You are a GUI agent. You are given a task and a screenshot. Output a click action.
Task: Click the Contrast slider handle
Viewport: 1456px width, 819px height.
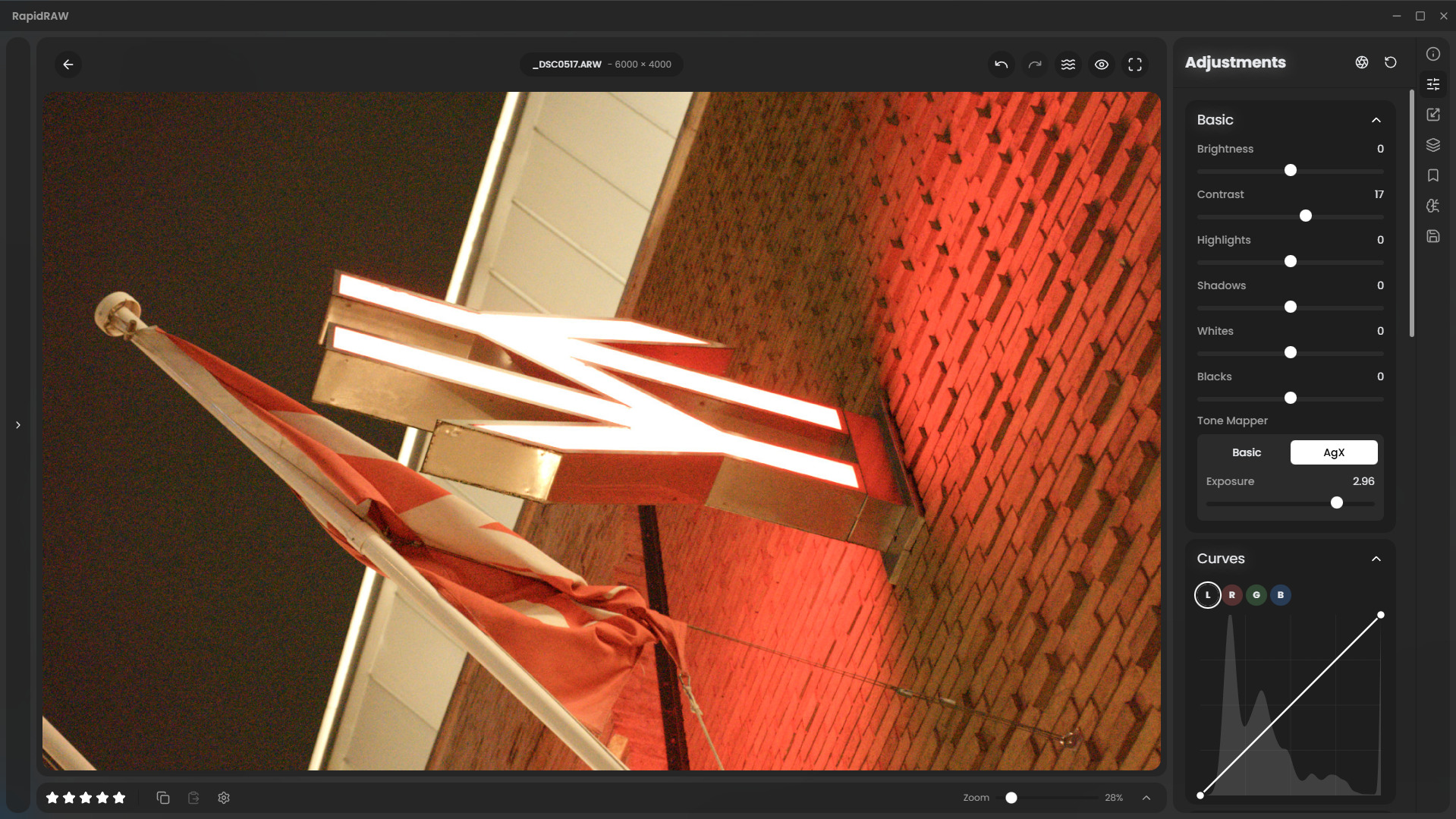[1305, 216]
